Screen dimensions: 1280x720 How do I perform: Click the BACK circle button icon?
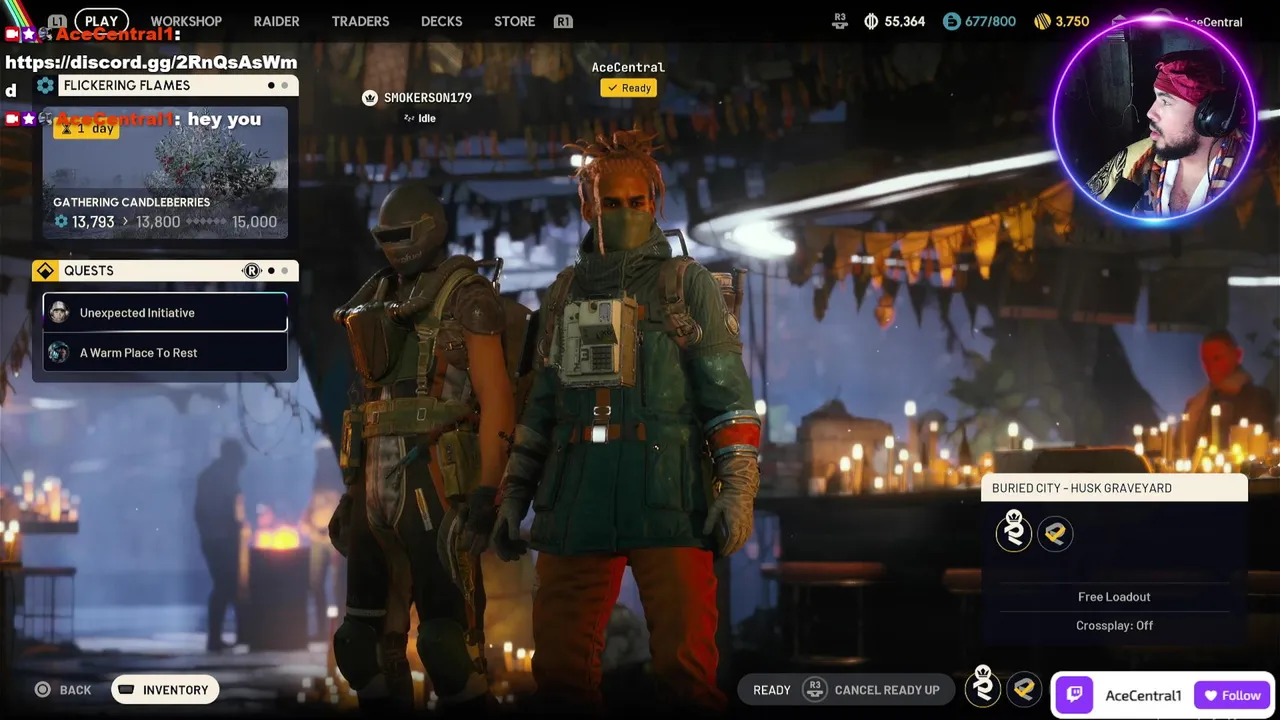pyautogui.click(x=42, y=690)
